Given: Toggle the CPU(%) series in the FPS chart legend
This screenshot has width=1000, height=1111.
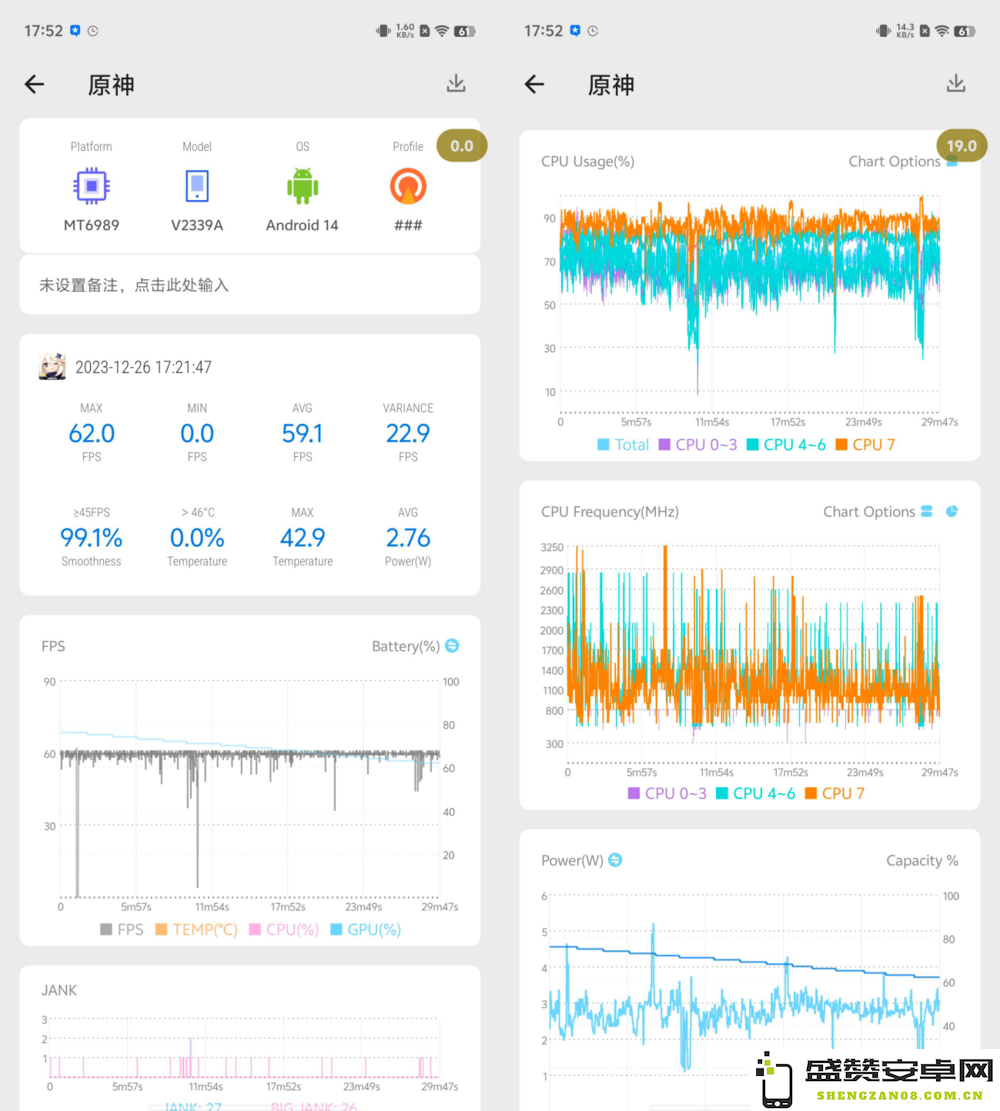Looking at the screenshot, I should click(284, 930).
